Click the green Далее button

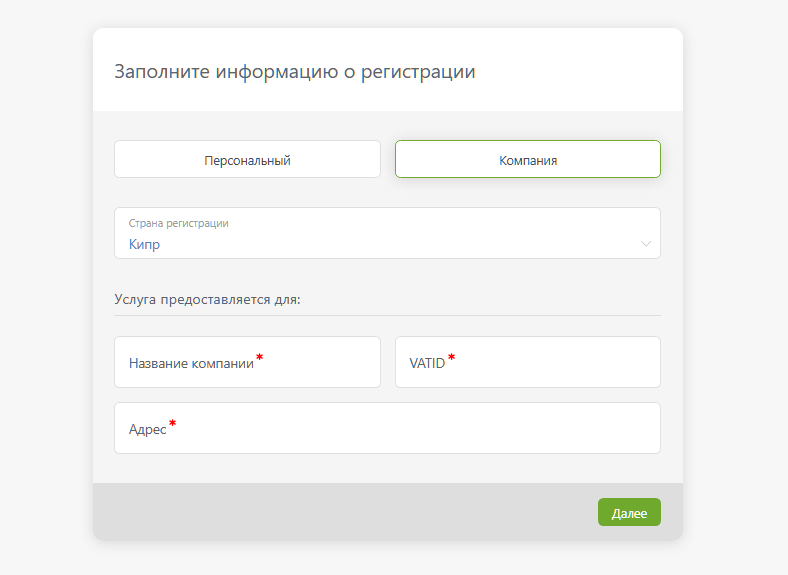(x=629, y=512)
